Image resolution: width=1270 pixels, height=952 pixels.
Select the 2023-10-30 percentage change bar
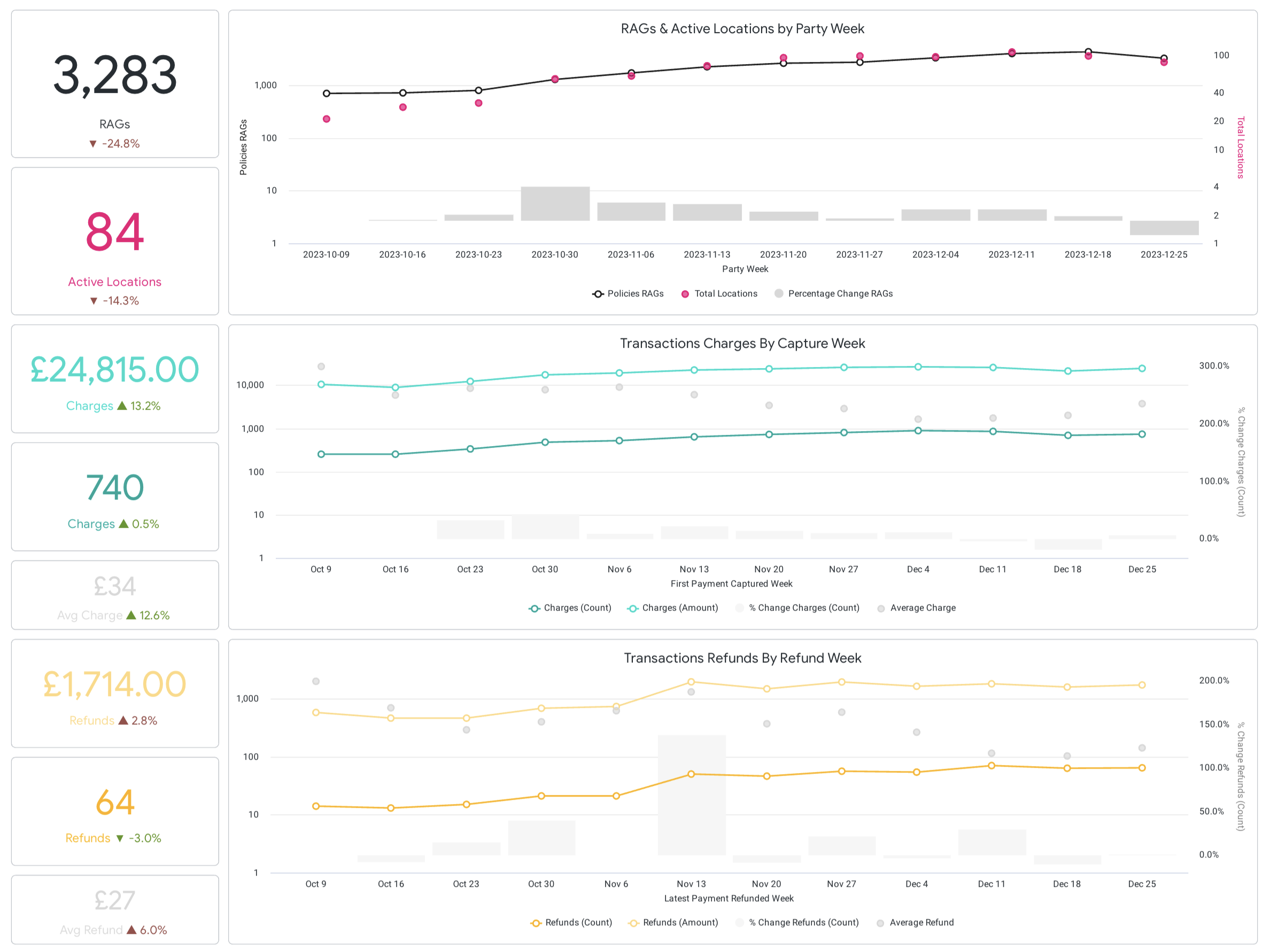[x=555, y=204]
